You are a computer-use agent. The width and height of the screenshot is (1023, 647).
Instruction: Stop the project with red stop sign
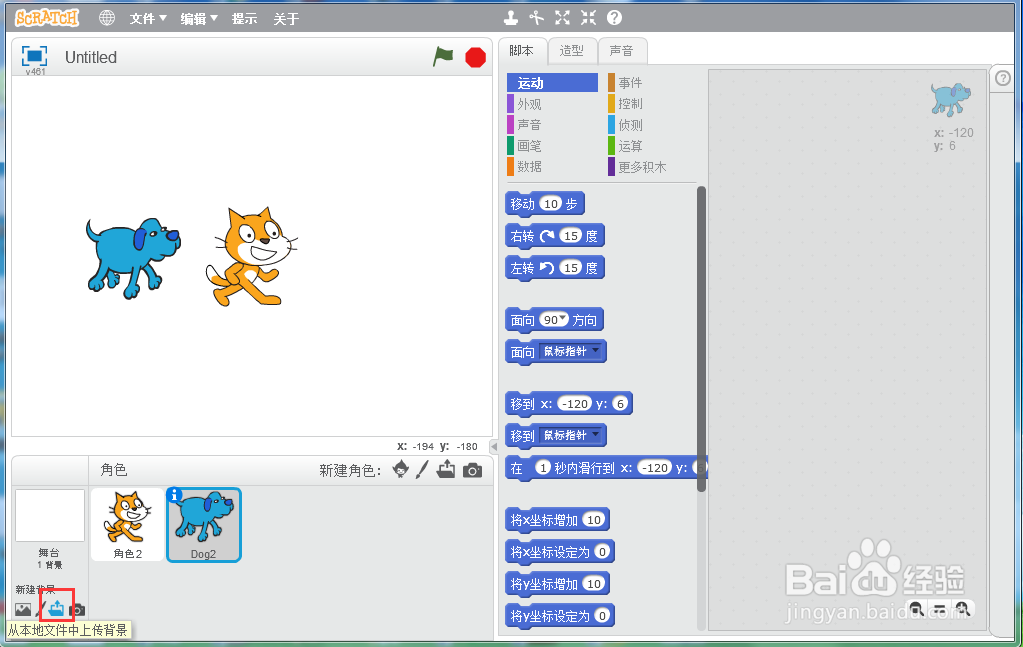pos(476,57)
